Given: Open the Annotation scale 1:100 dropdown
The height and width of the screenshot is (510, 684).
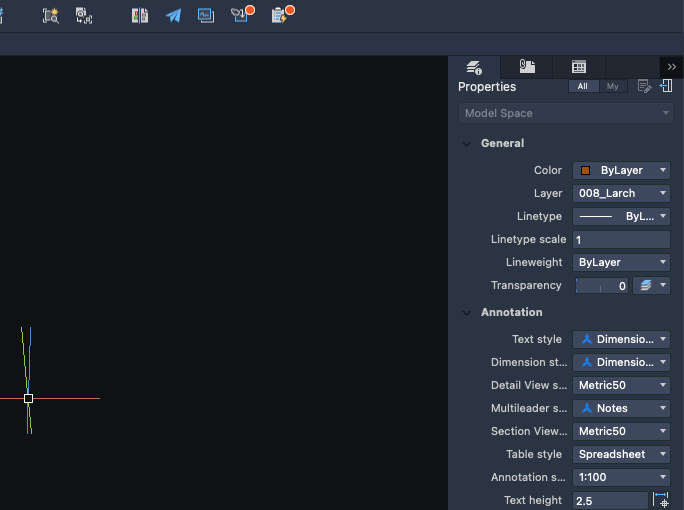Looking at the screenshot, I should (621, 477).
